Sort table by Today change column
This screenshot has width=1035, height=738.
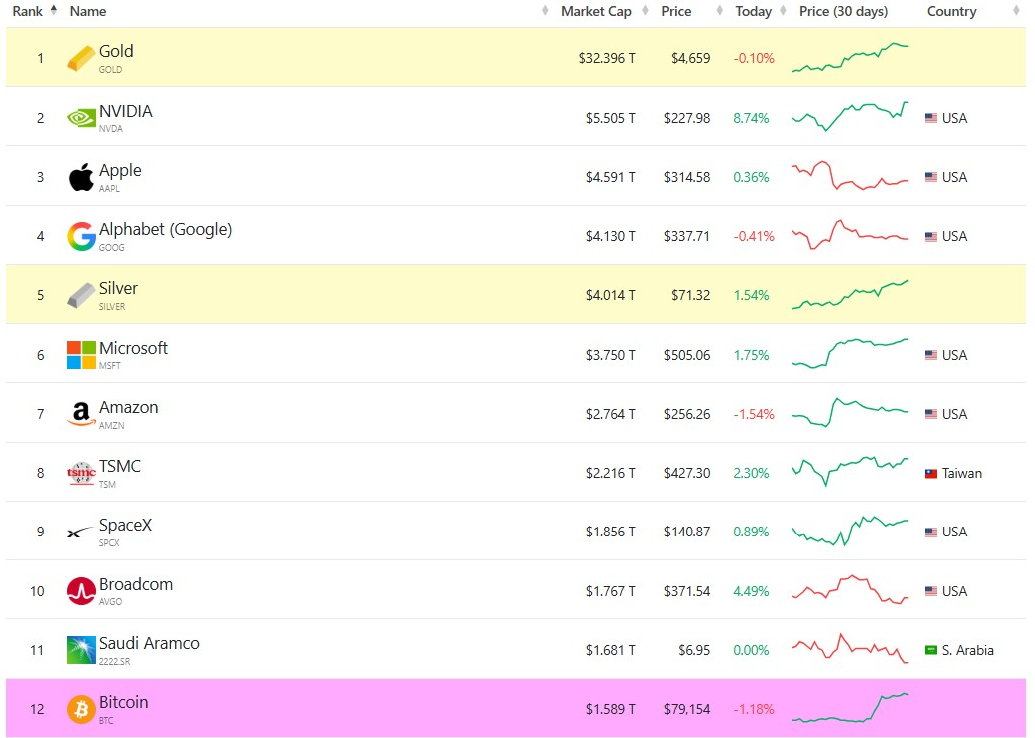pos(754,11)
